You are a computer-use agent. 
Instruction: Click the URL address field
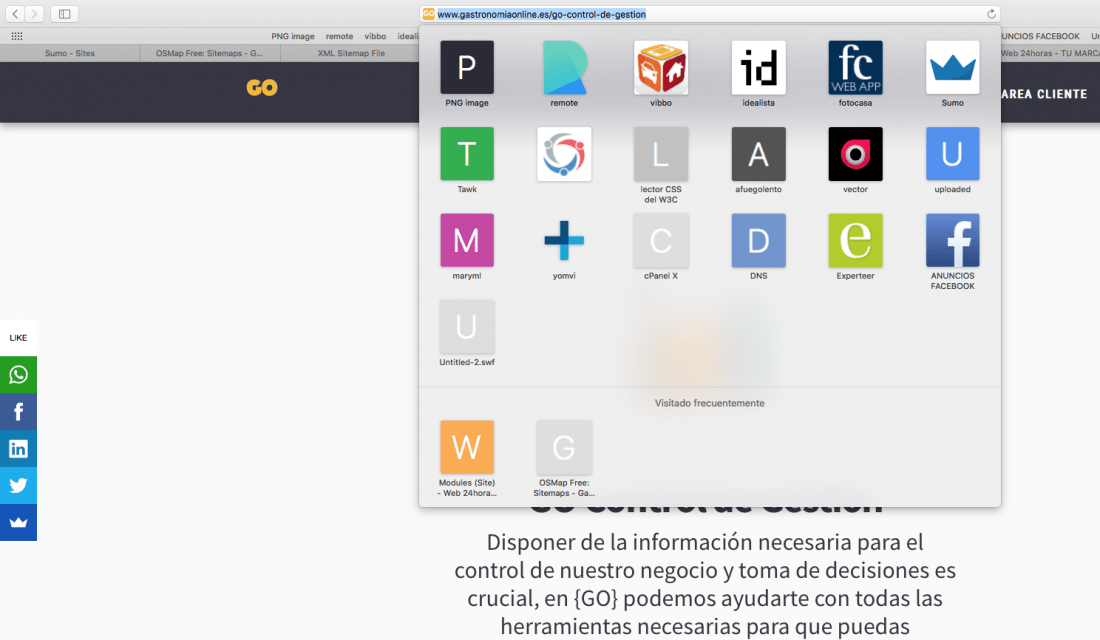709,14
